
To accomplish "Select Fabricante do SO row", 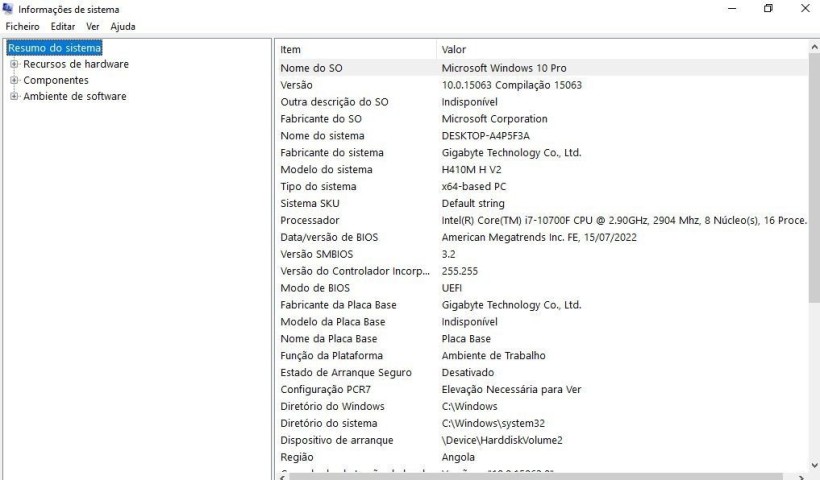I will click(x=542, y=119).
